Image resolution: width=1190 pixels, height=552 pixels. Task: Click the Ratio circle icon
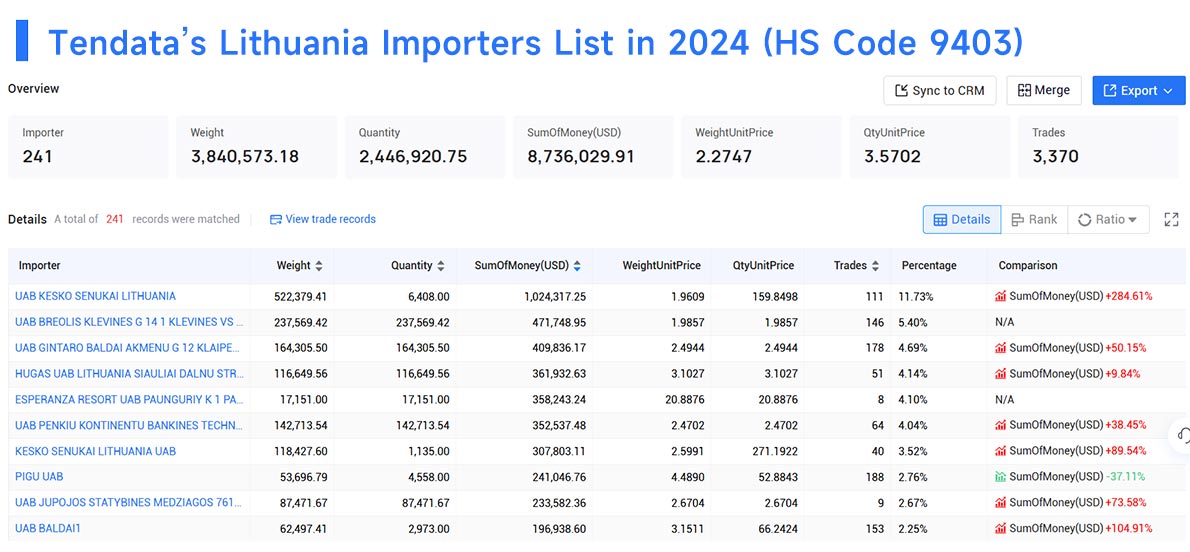(1085, 219)
